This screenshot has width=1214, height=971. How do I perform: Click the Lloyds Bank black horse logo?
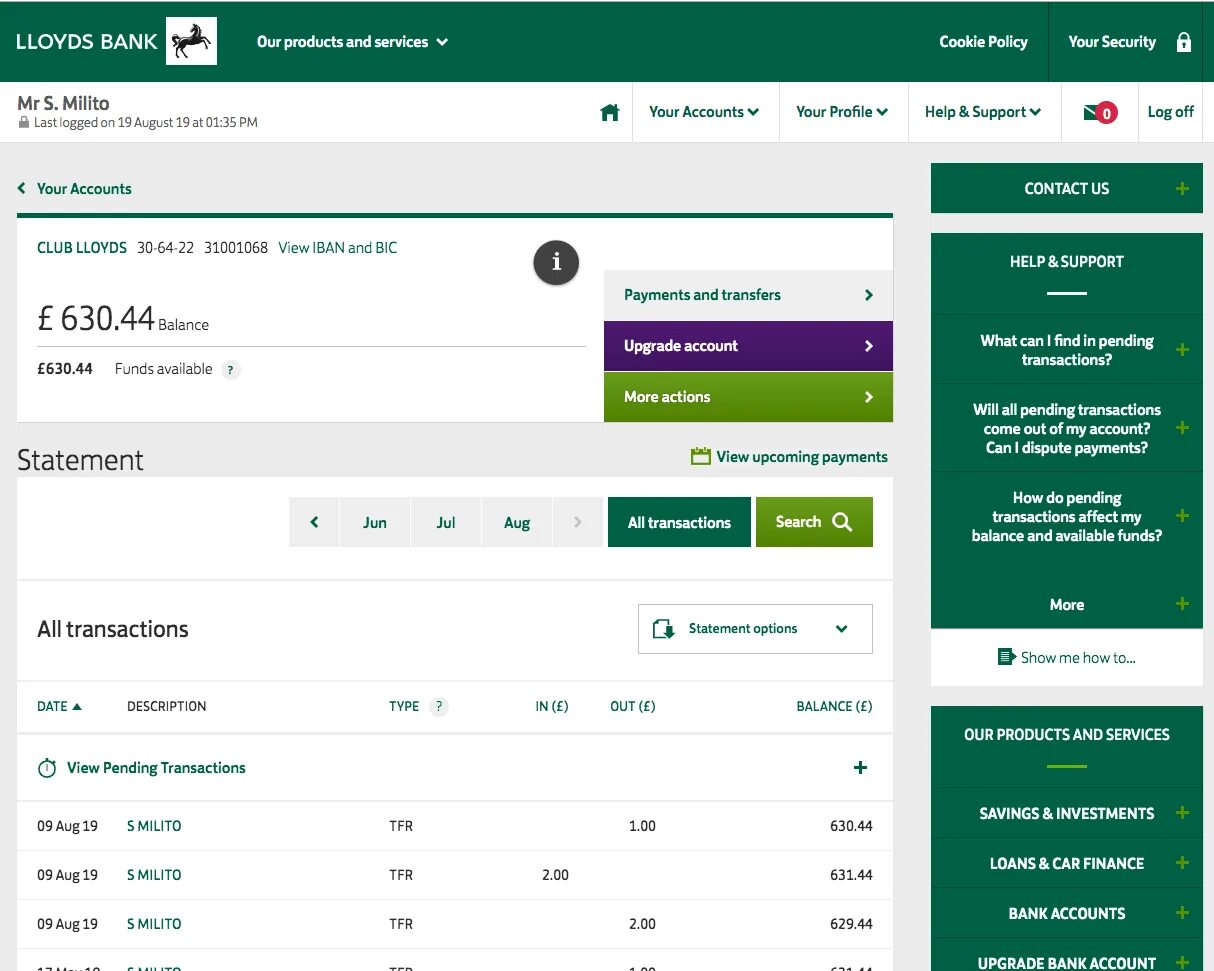(191, 41)
